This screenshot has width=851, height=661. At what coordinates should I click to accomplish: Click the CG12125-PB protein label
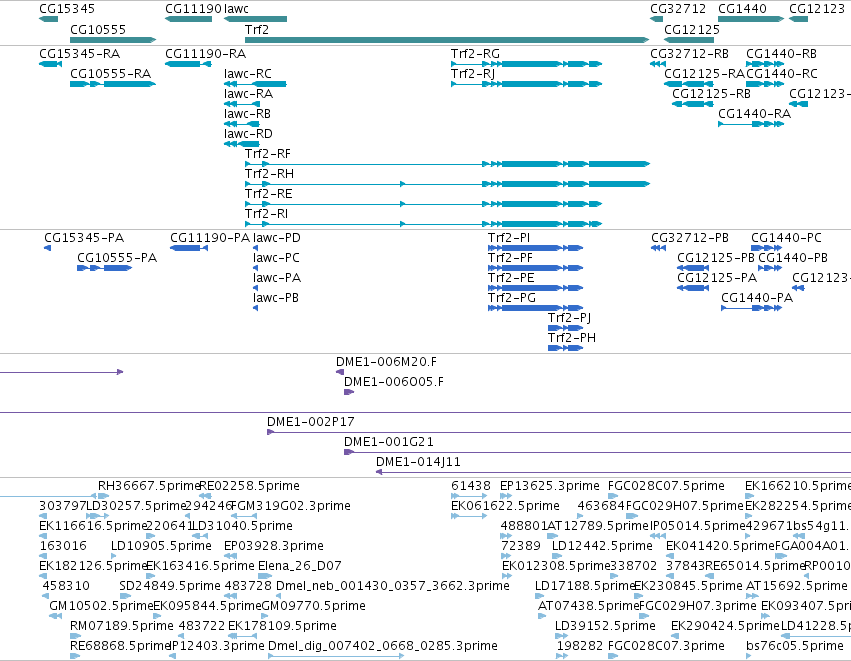pos(716,258)
